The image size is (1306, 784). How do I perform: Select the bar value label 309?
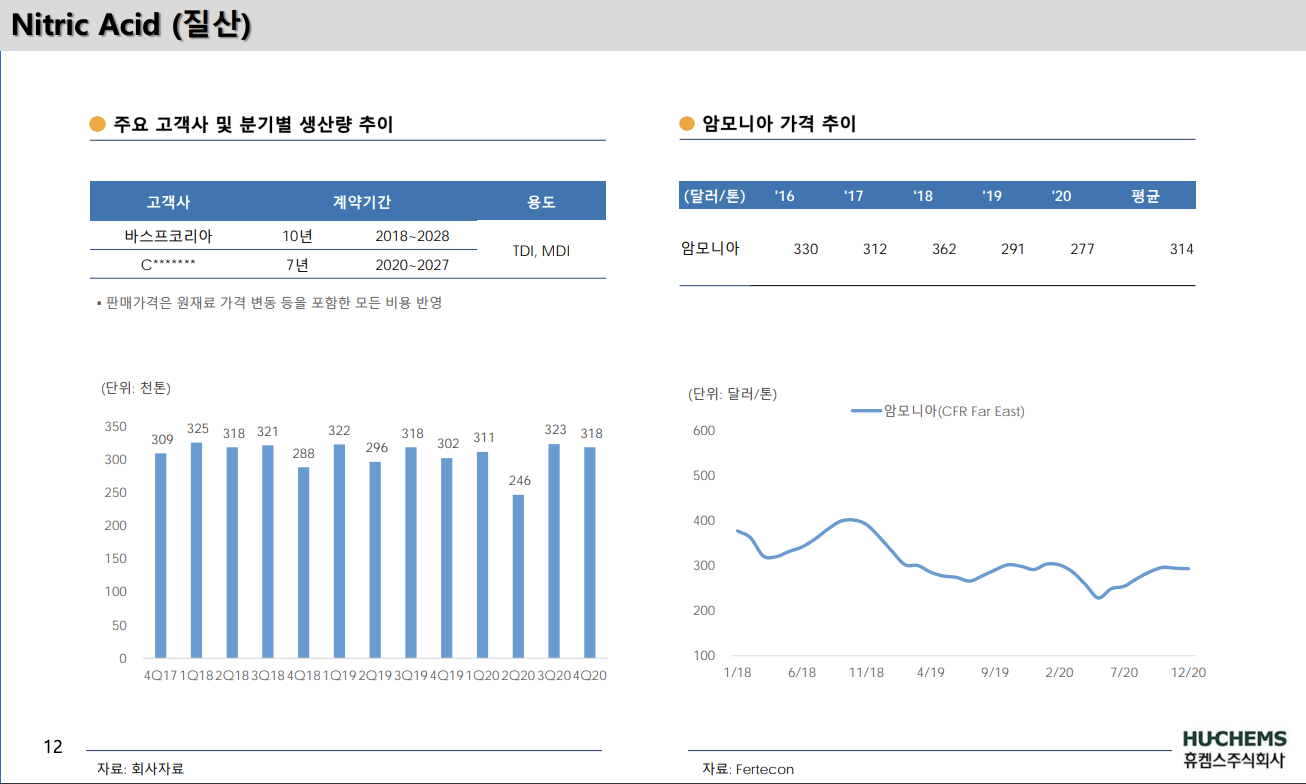click(162, 440)
